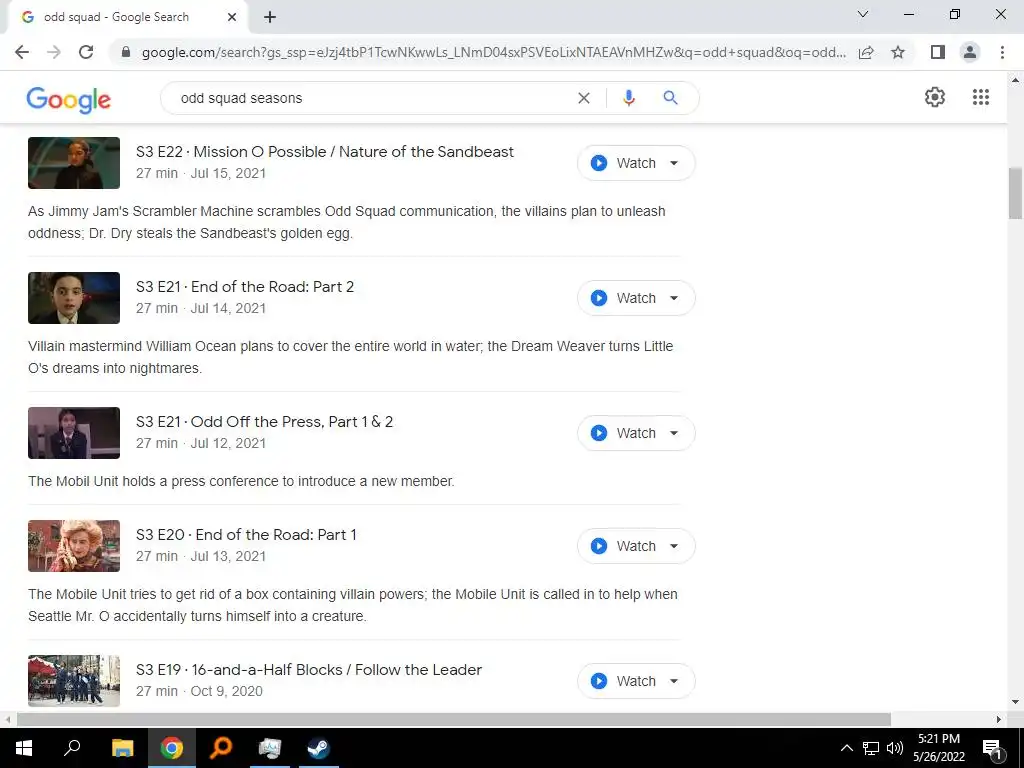This screenshot has height=768, width=1024.
Task: Click title S3 E21 End of the Road: Part 2
Action: coord(245,287)
